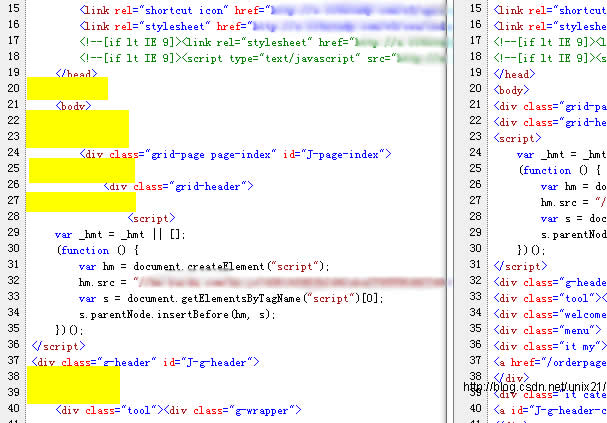Click the right pane line 22 grid-he div
The width and height of the screenshot is (607, 423).
(550, 122)
